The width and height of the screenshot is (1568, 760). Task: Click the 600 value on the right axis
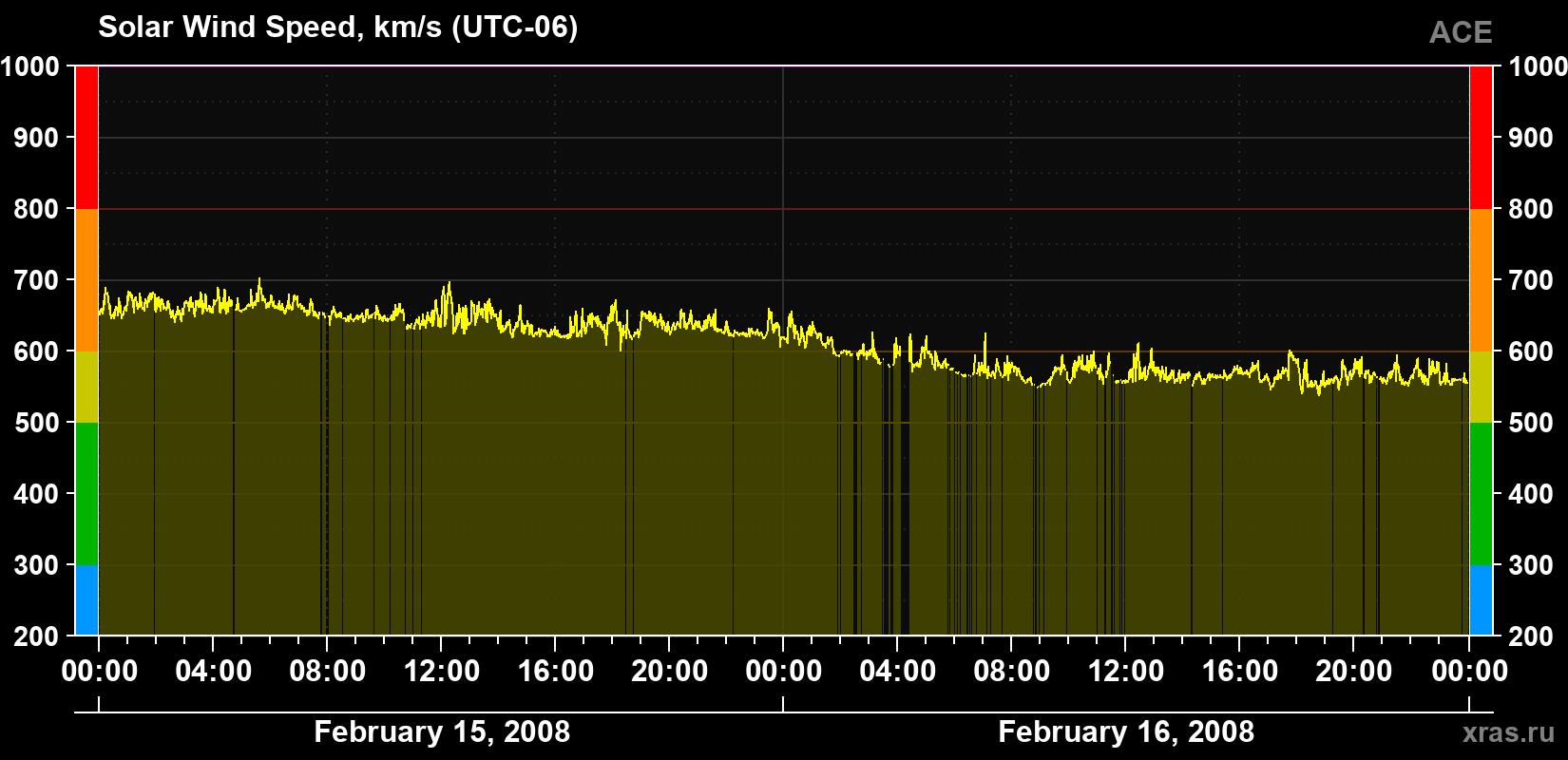click(1531, 351)
